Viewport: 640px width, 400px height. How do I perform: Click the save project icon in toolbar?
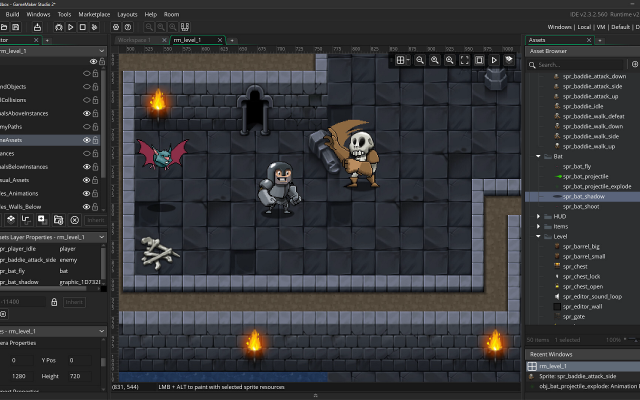tap(16, 27)
